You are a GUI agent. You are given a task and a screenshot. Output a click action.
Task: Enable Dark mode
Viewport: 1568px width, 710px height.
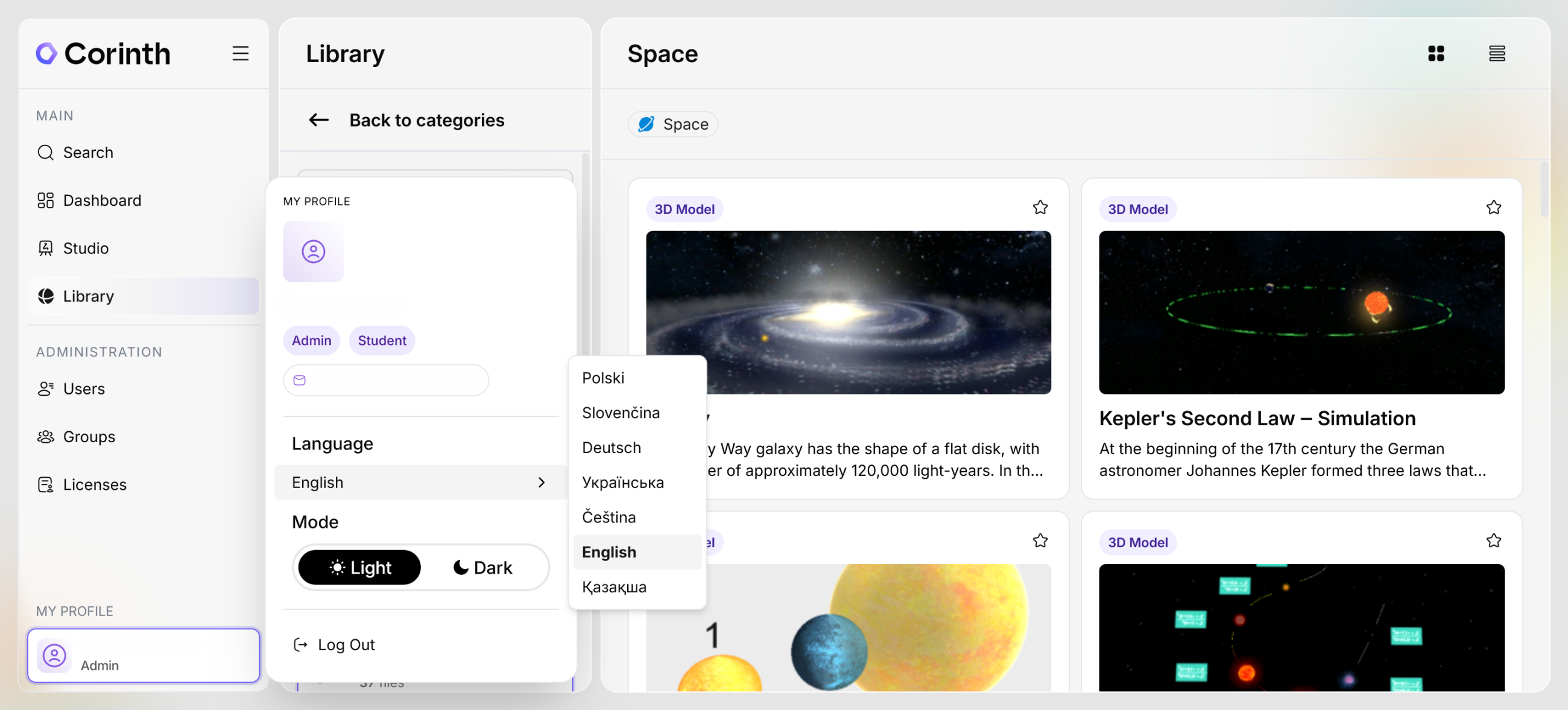click(x=483, y=568)
